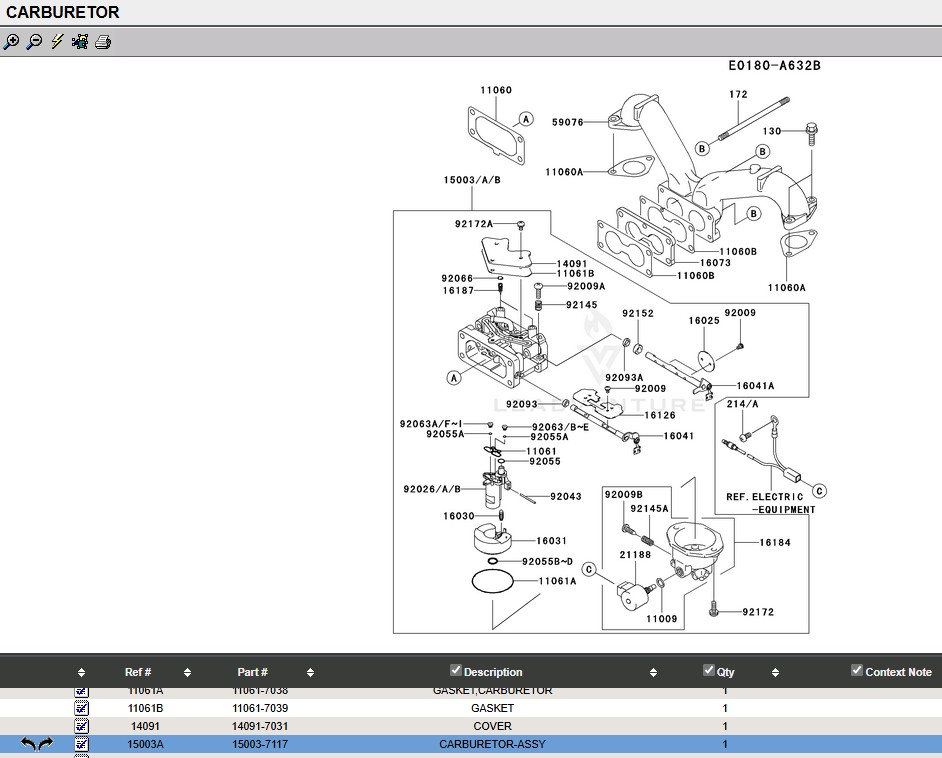Click sort arrows right of Part #

coord(311,673)
